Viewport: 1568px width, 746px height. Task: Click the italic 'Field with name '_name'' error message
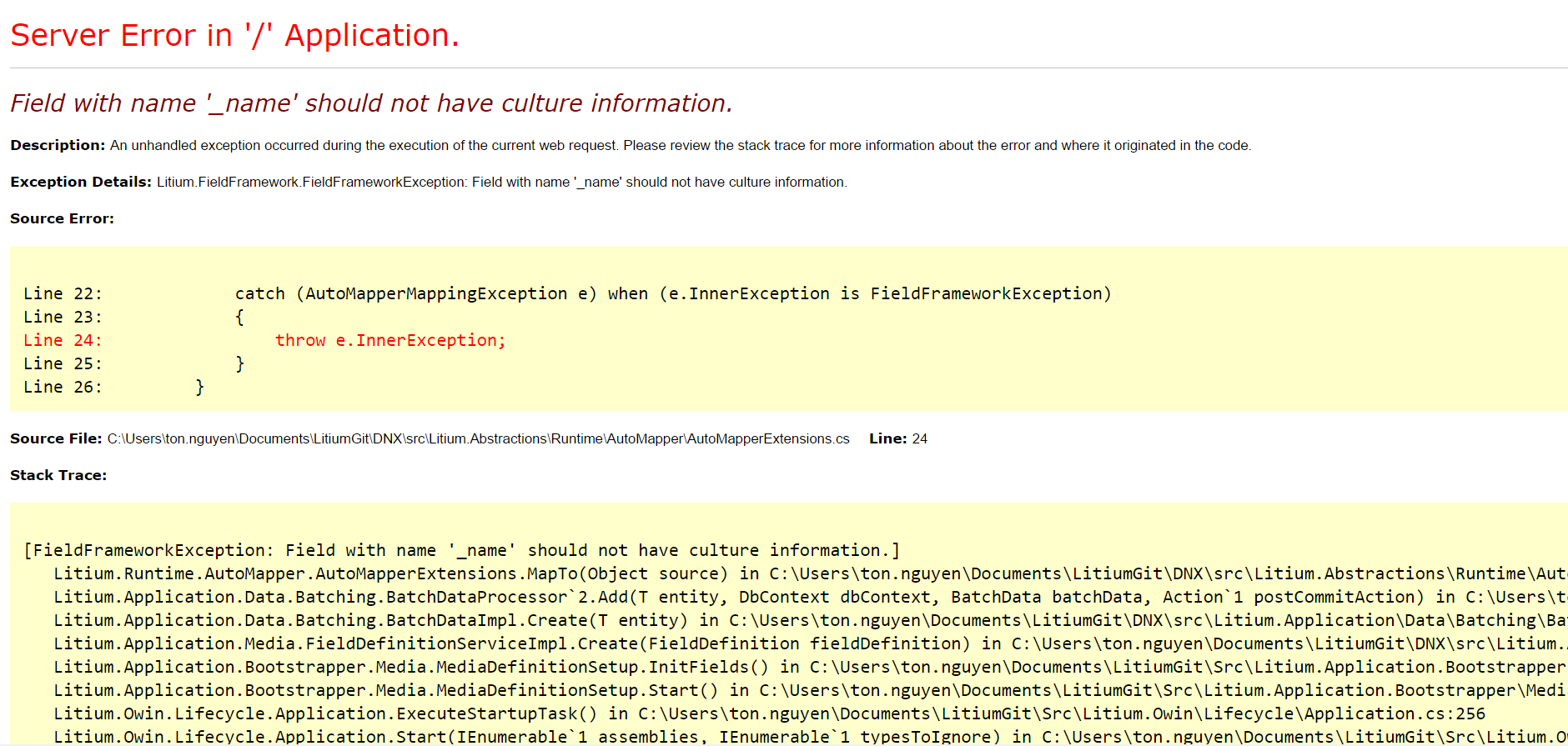[x=371, y=103]
